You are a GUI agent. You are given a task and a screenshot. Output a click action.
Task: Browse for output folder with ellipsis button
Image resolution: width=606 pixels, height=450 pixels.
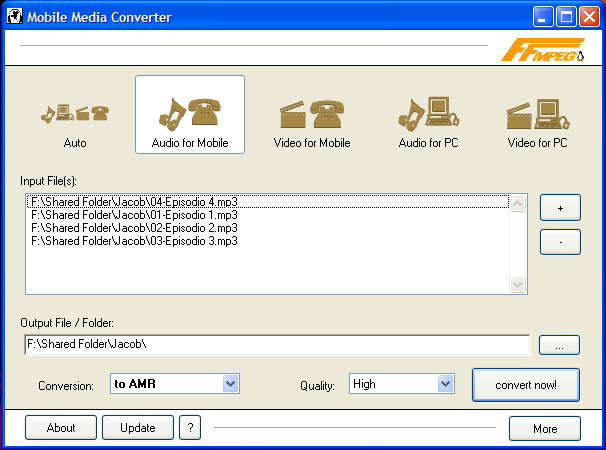click(x=559, y=345)
